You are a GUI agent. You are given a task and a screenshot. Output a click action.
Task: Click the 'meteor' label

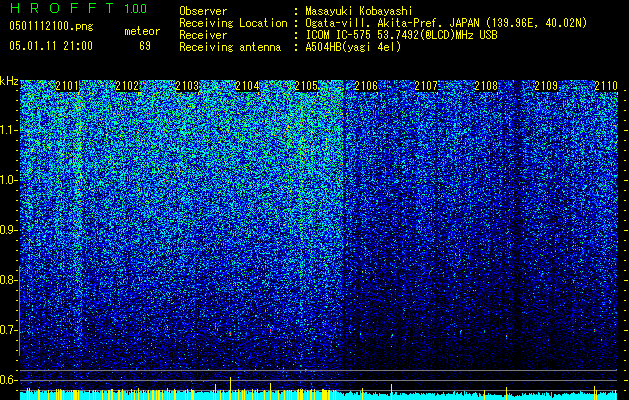click(x=142, y=31)
